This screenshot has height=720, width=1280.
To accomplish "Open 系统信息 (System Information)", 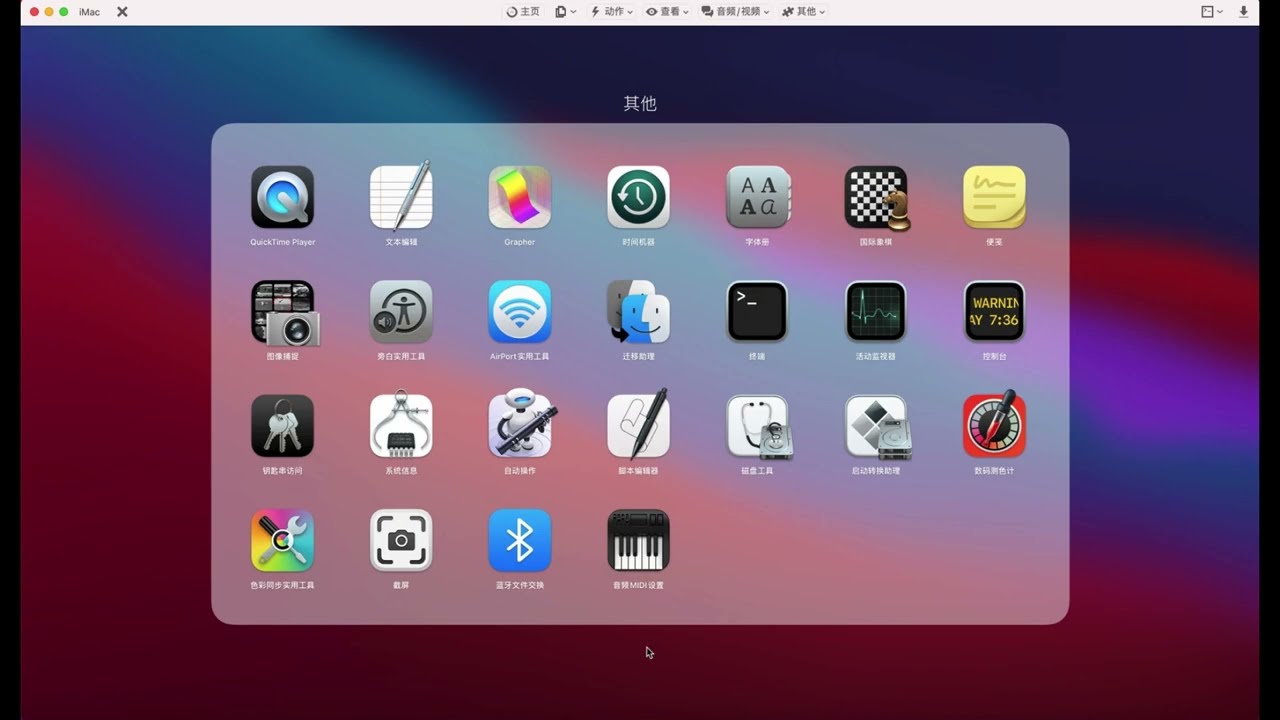I will point(401,426).
